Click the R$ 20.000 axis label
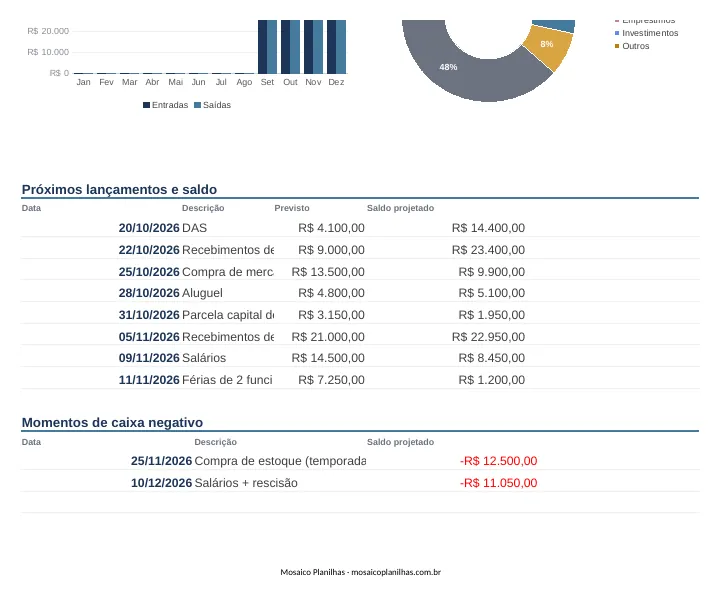 (48, 31)
